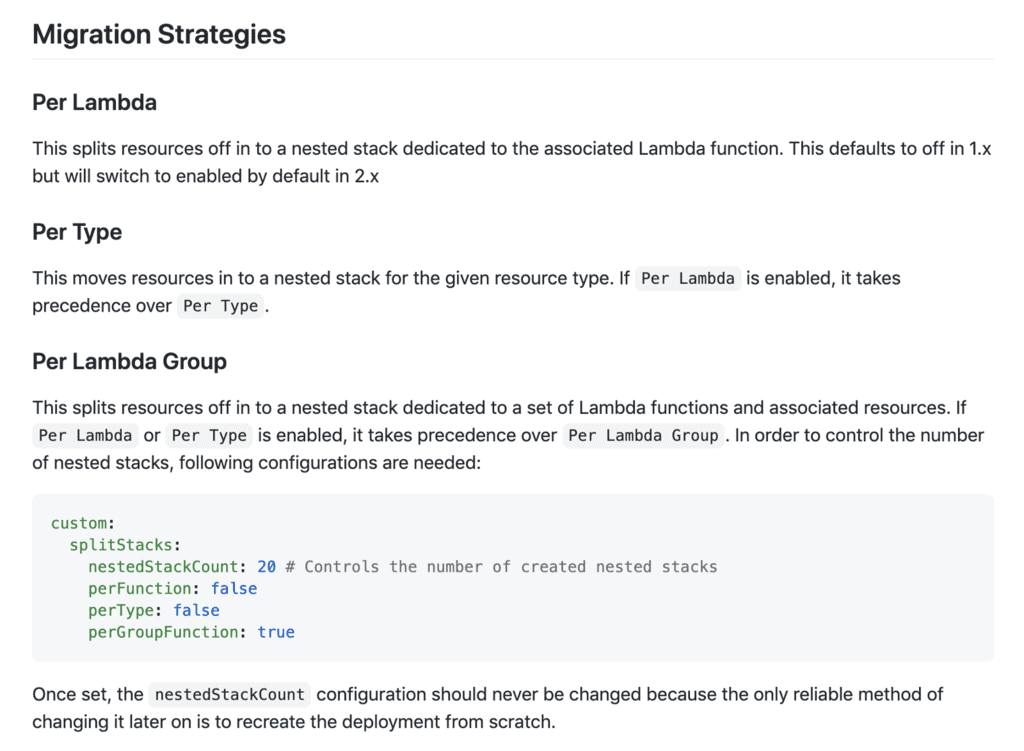This screenshot has width=1024, height=751.
Task: Click the value 20 in the code
Action: click(x=266, y=567)
